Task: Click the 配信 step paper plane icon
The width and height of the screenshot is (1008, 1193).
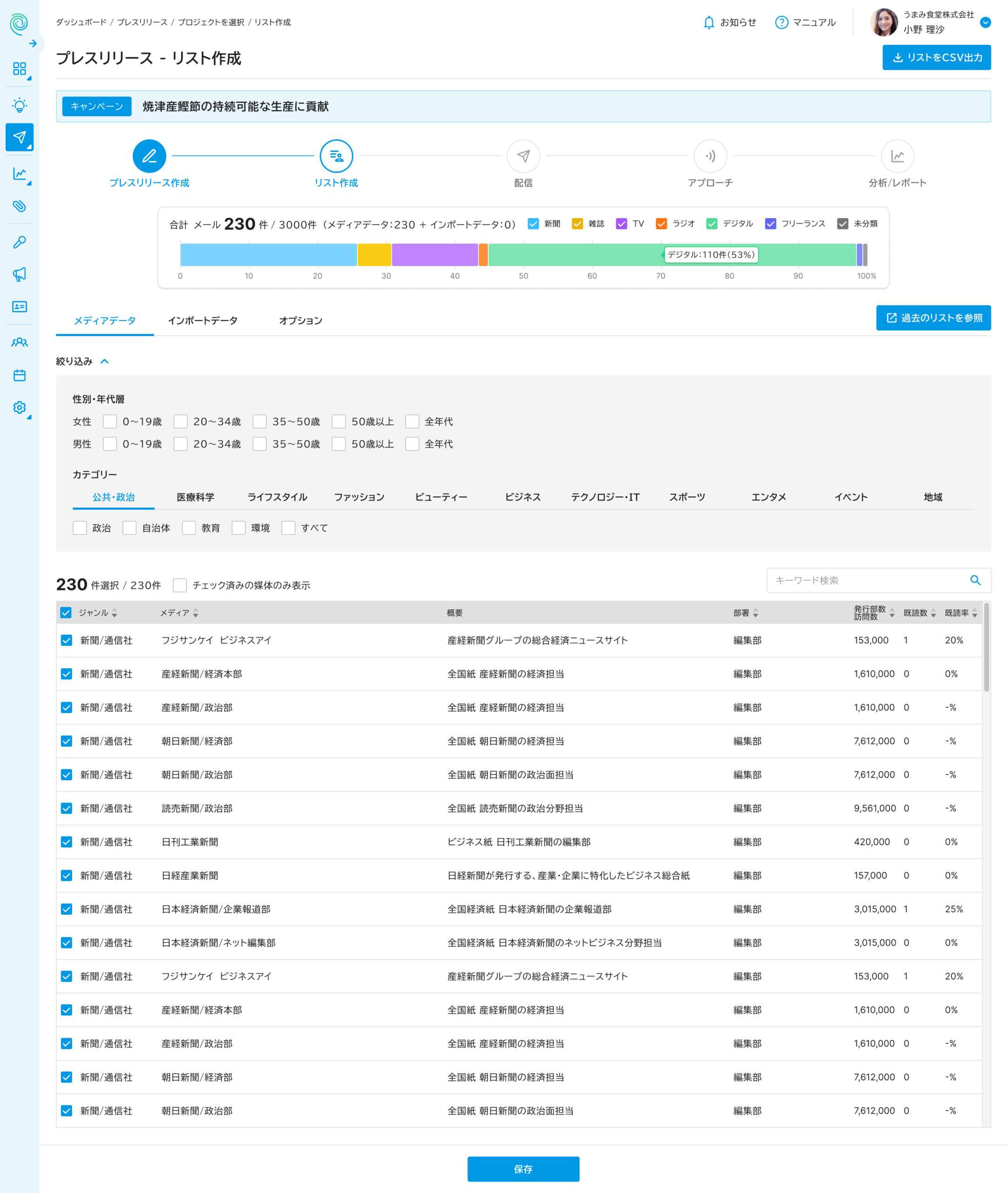Action: (523, 156)
